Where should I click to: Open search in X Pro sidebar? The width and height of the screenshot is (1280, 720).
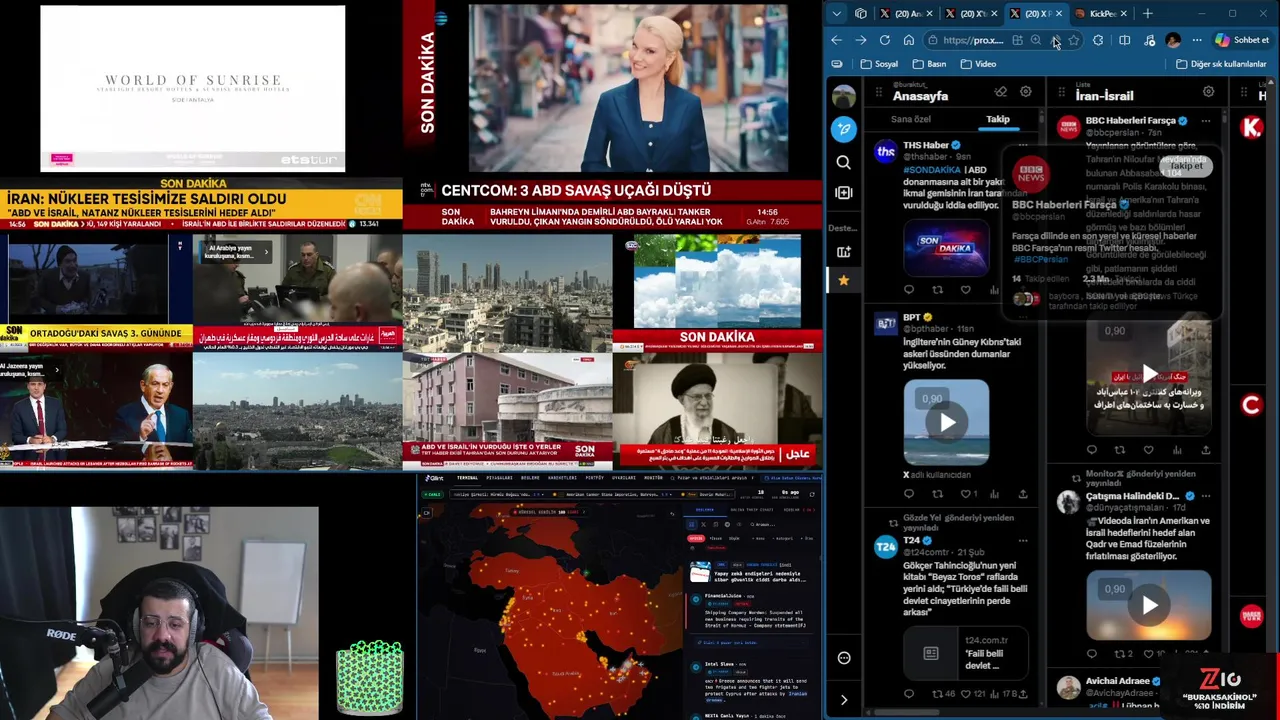click(844, 162)
